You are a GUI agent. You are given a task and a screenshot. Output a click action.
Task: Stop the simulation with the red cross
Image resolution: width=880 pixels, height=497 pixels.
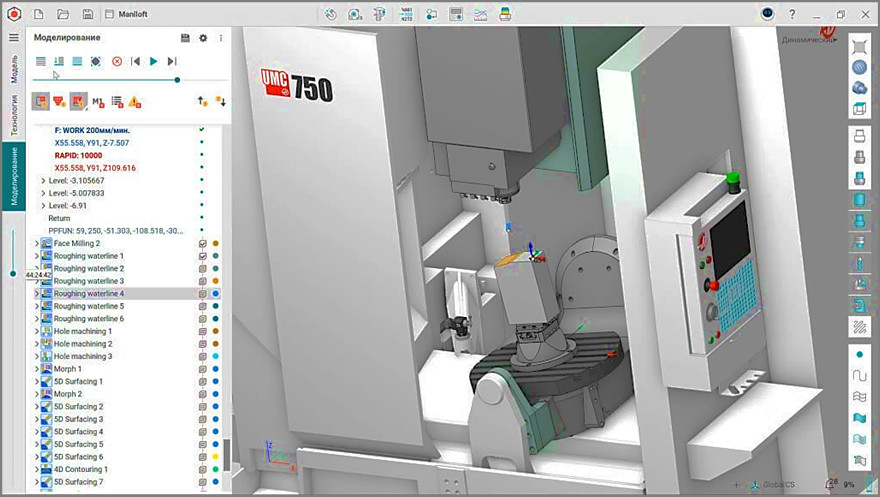click(117, 61)
